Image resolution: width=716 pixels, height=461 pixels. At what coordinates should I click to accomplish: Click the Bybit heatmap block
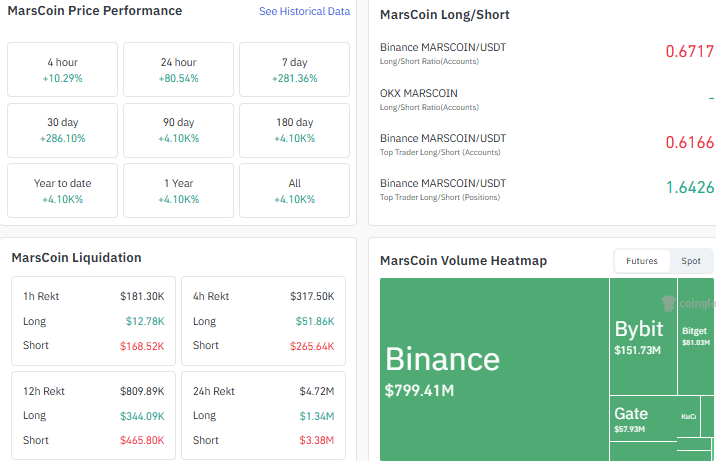(x=643, y=336)
